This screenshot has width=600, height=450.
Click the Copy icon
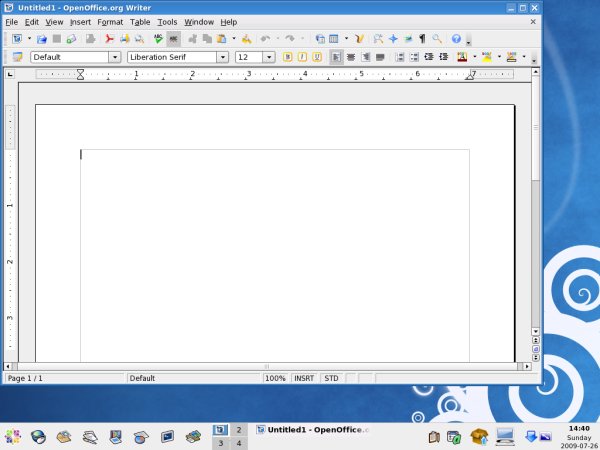click(x=207, y=39)
